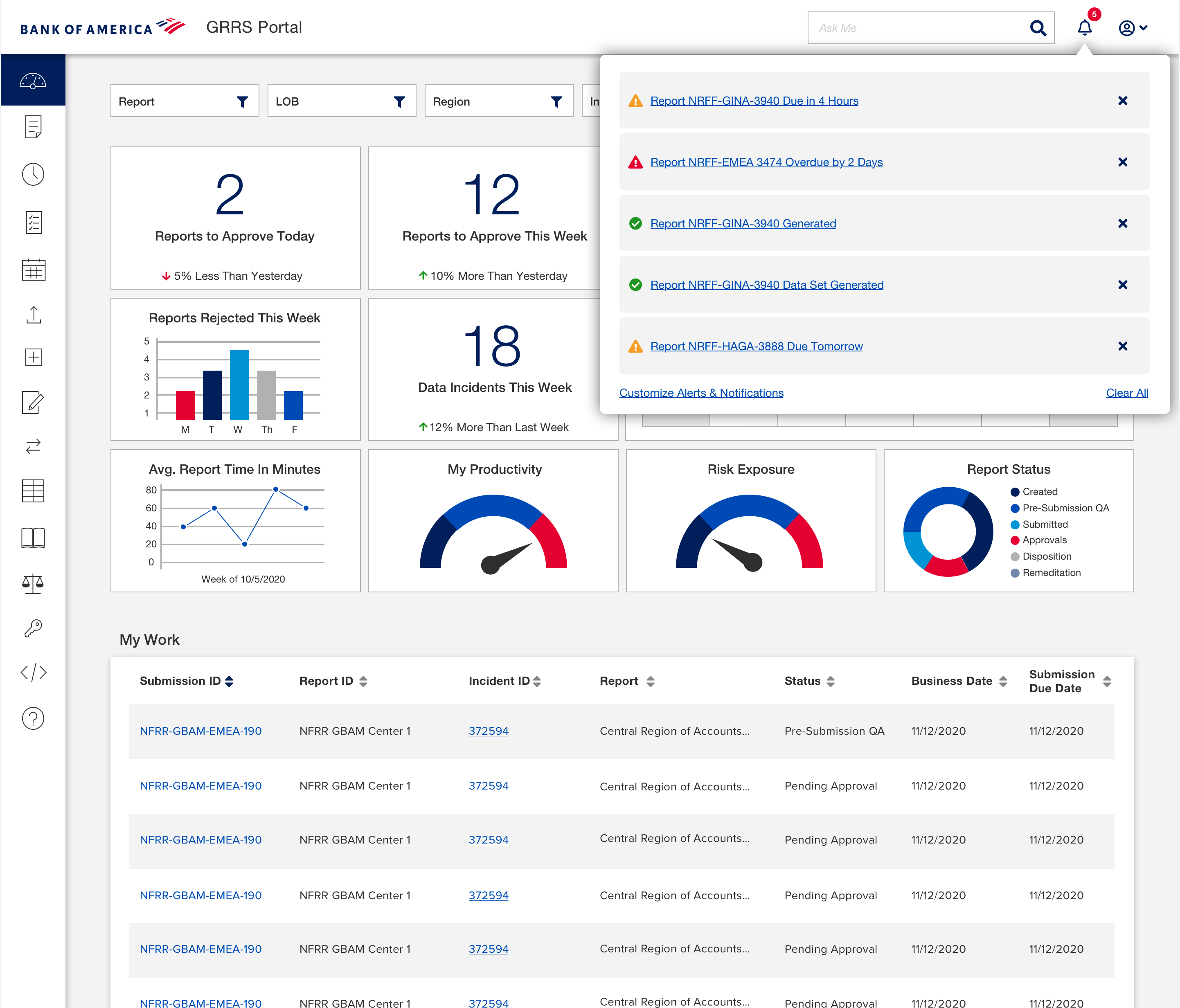
Task: Sort table by Submission ID column
Action: [229, 681]
